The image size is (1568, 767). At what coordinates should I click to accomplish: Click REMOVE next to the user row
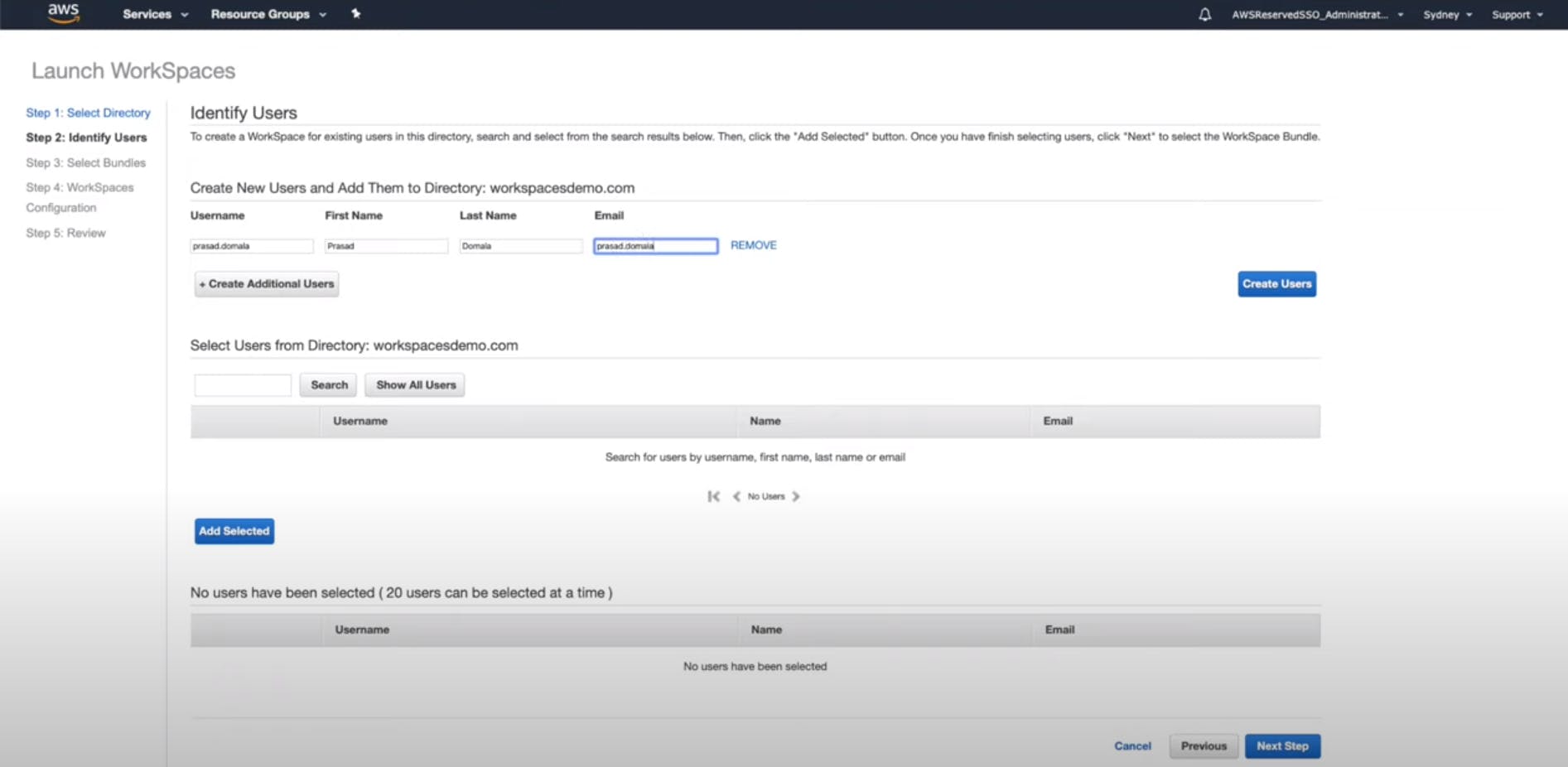pos(752,245)
